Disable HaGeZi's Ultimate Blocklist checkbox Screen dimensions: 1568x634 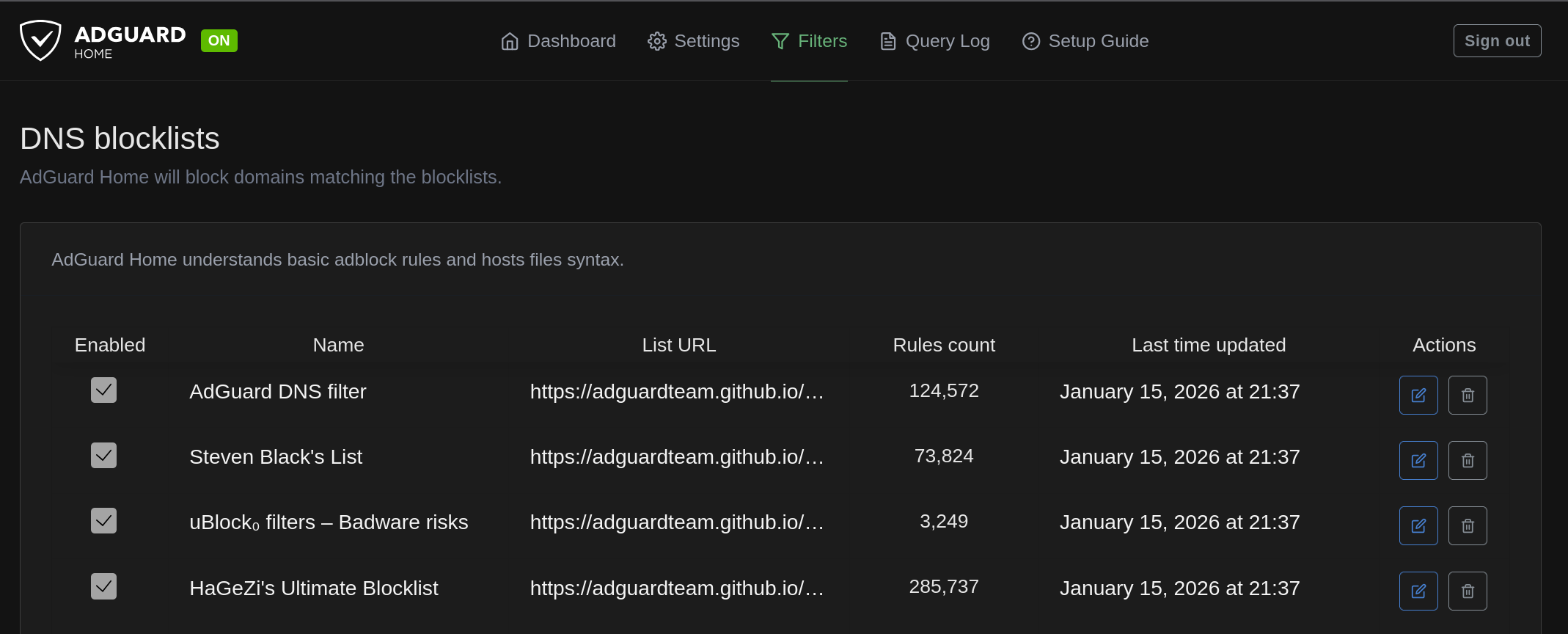tap(103, 586)
